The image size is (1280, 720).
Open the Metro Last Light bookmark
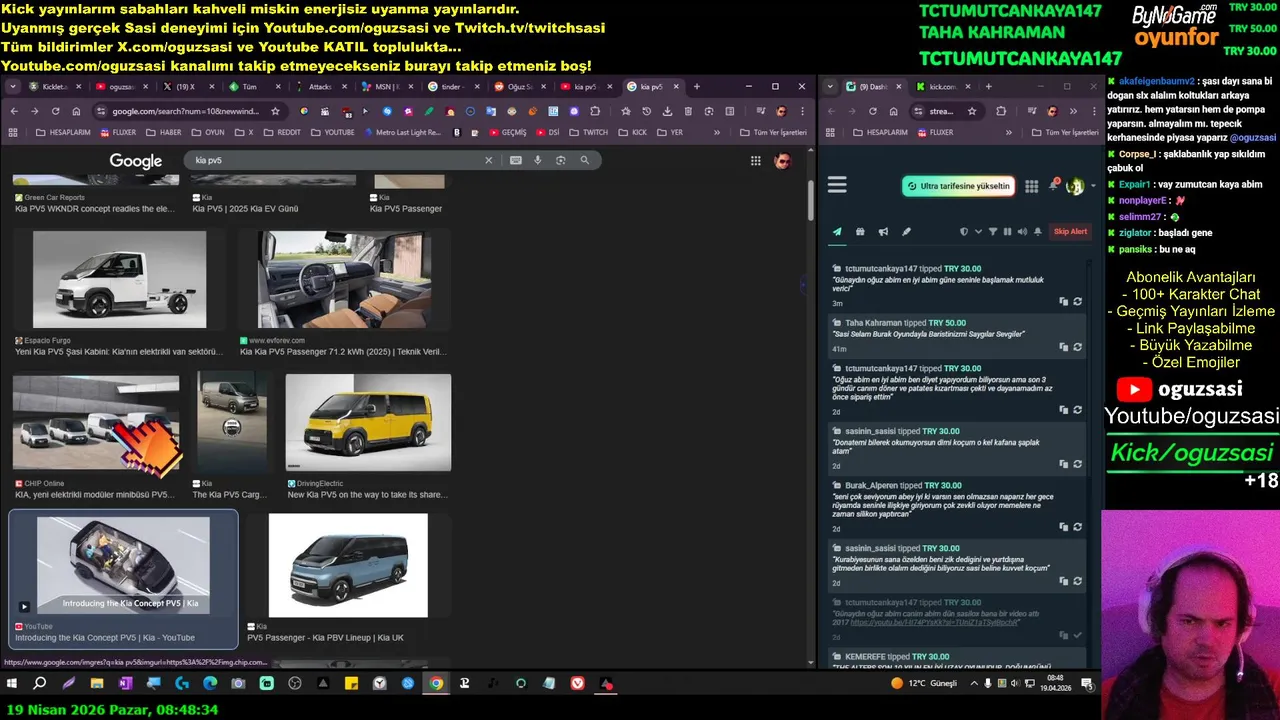tap(402, 132)
